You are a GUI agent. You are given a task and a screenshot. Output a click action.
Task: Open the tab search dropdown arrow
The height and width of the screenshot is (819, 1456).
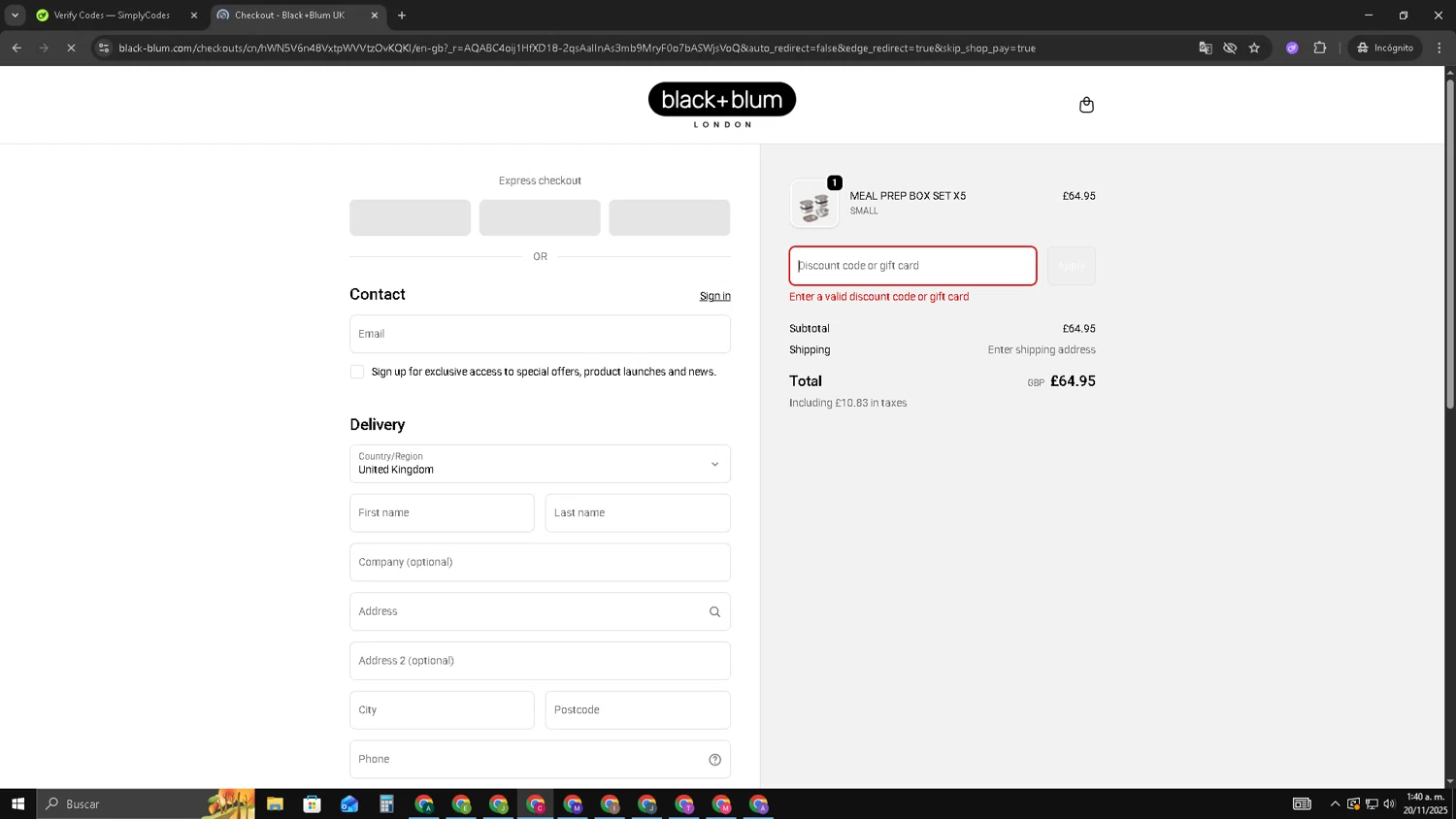[x=15, y=16]
